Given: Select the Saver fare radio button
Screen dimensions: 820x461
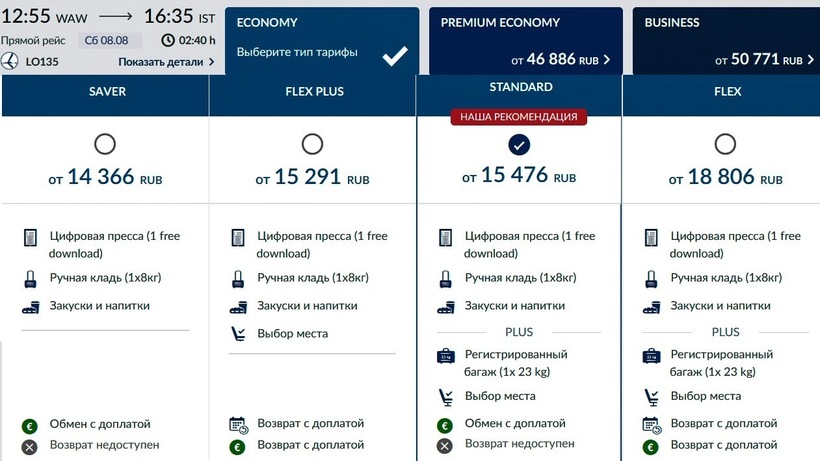Looking at the screenshot, I should click(105, 144).
